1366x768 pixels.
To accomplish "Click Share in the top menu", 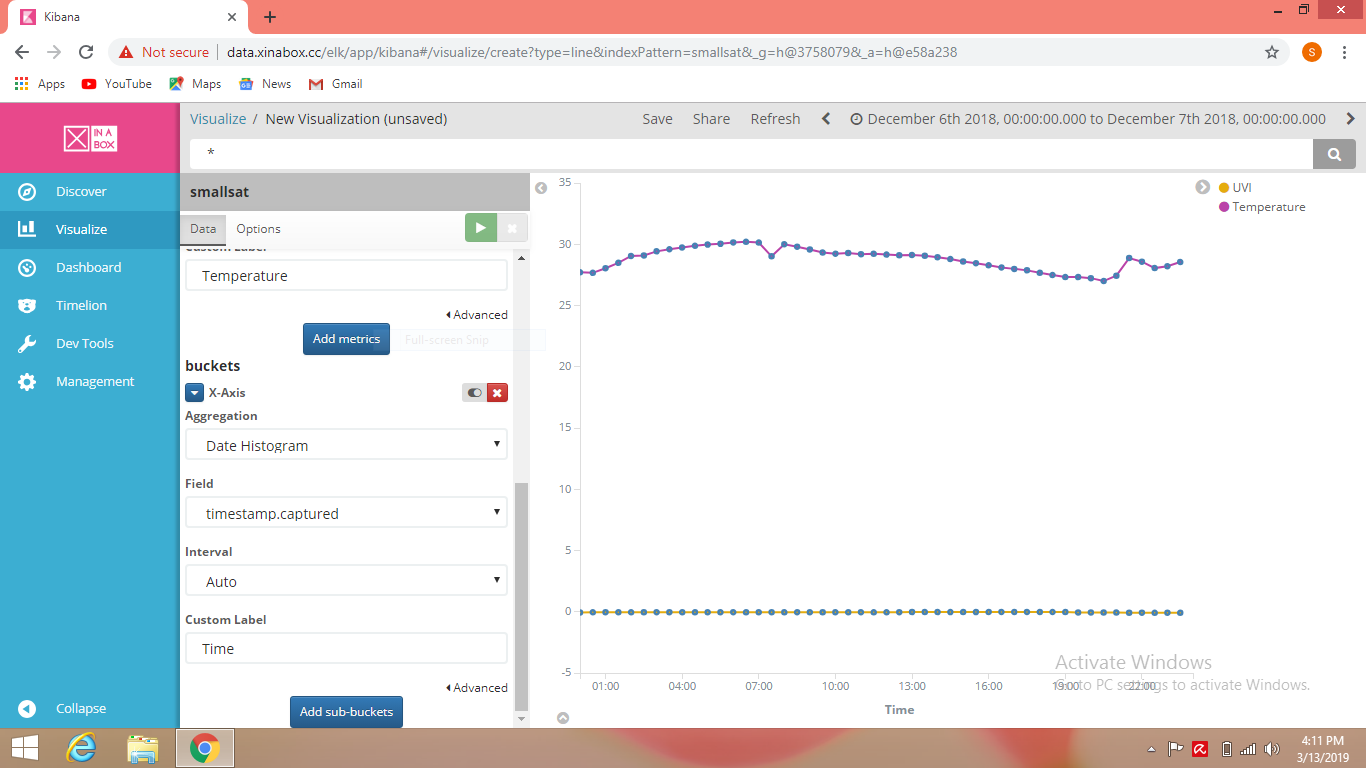I will [711, 119].
